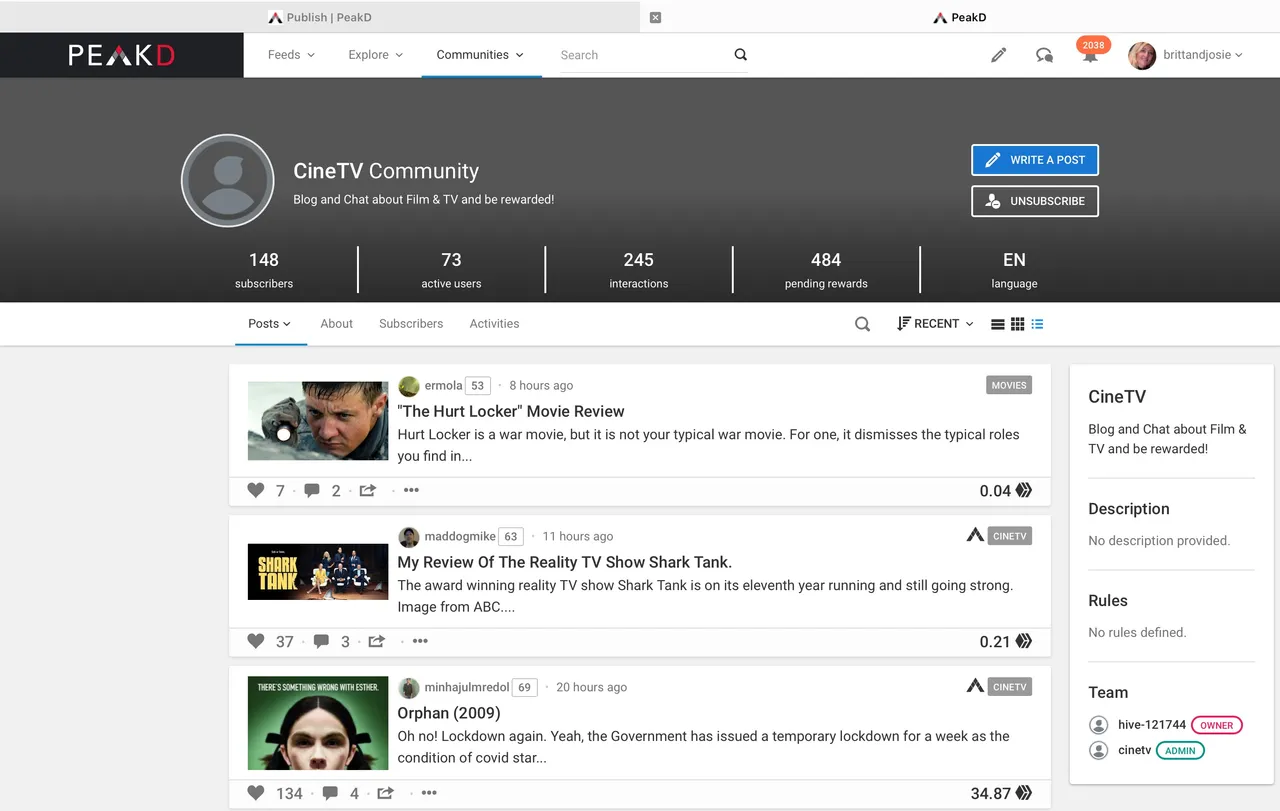Viewport: 1280px width, 811px height.
Task: Open My Review Of Shark Tank title
Action: (565, 562)
